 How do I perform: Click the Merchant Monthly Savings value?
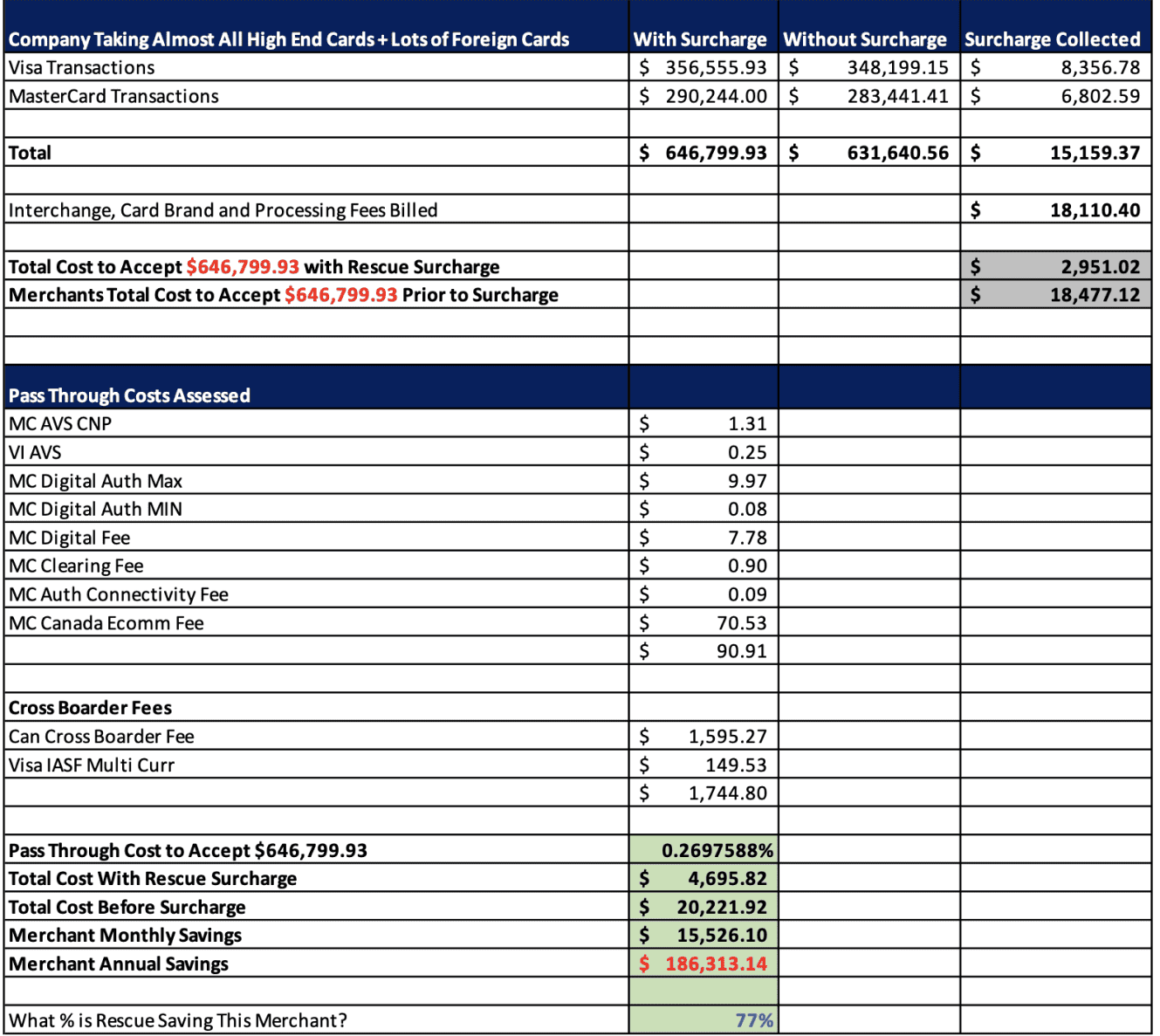pyautogui.click(x=733, y=934)
